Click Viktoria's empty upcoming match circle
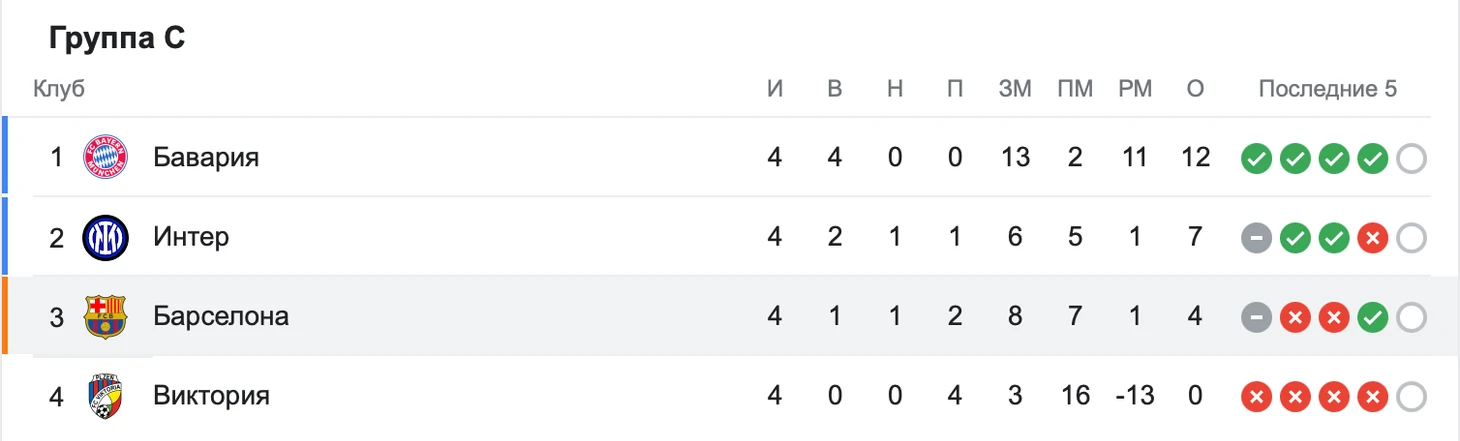Screen dimensions: 1460x441 coord(1411,397)
